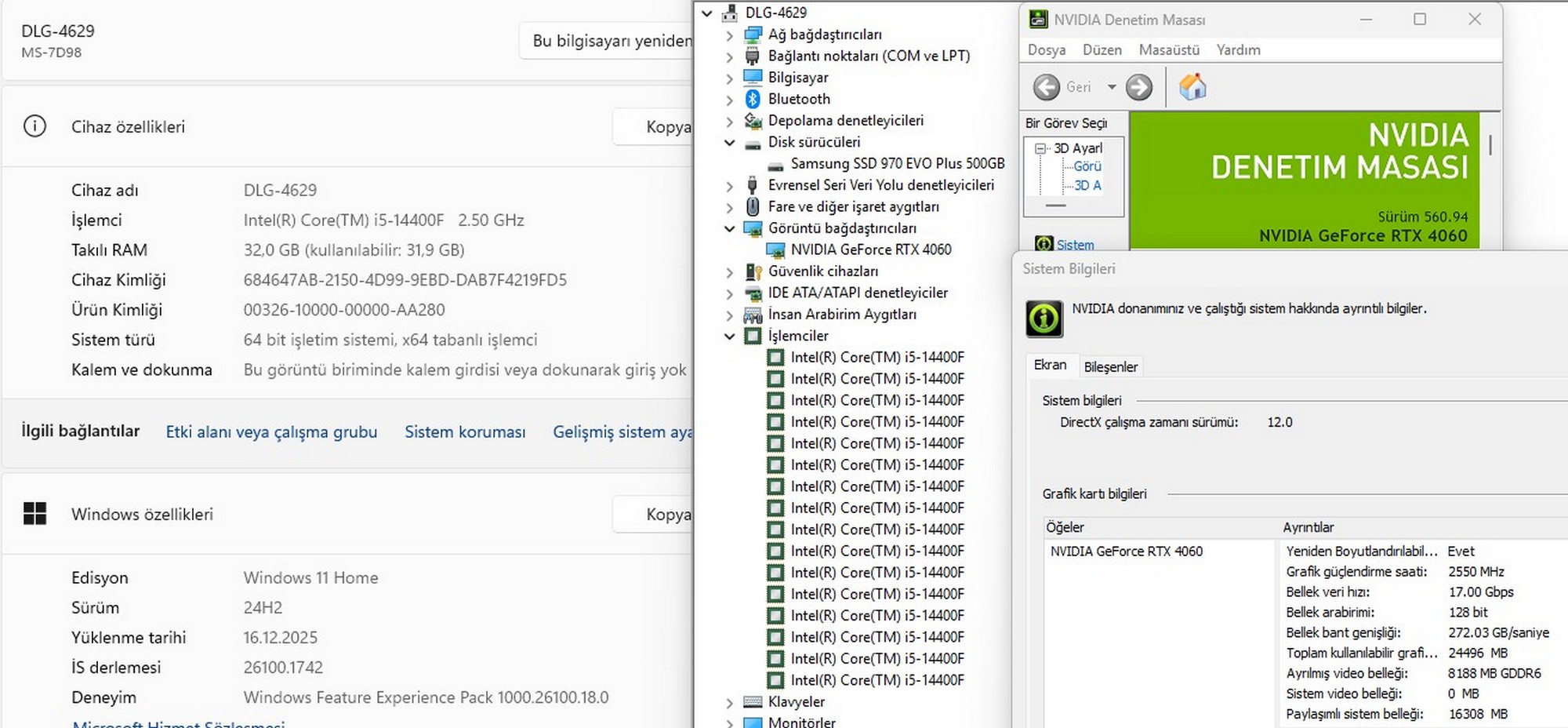Select the Samsung SSD 970 EVO Plus disk

(897, 163)
